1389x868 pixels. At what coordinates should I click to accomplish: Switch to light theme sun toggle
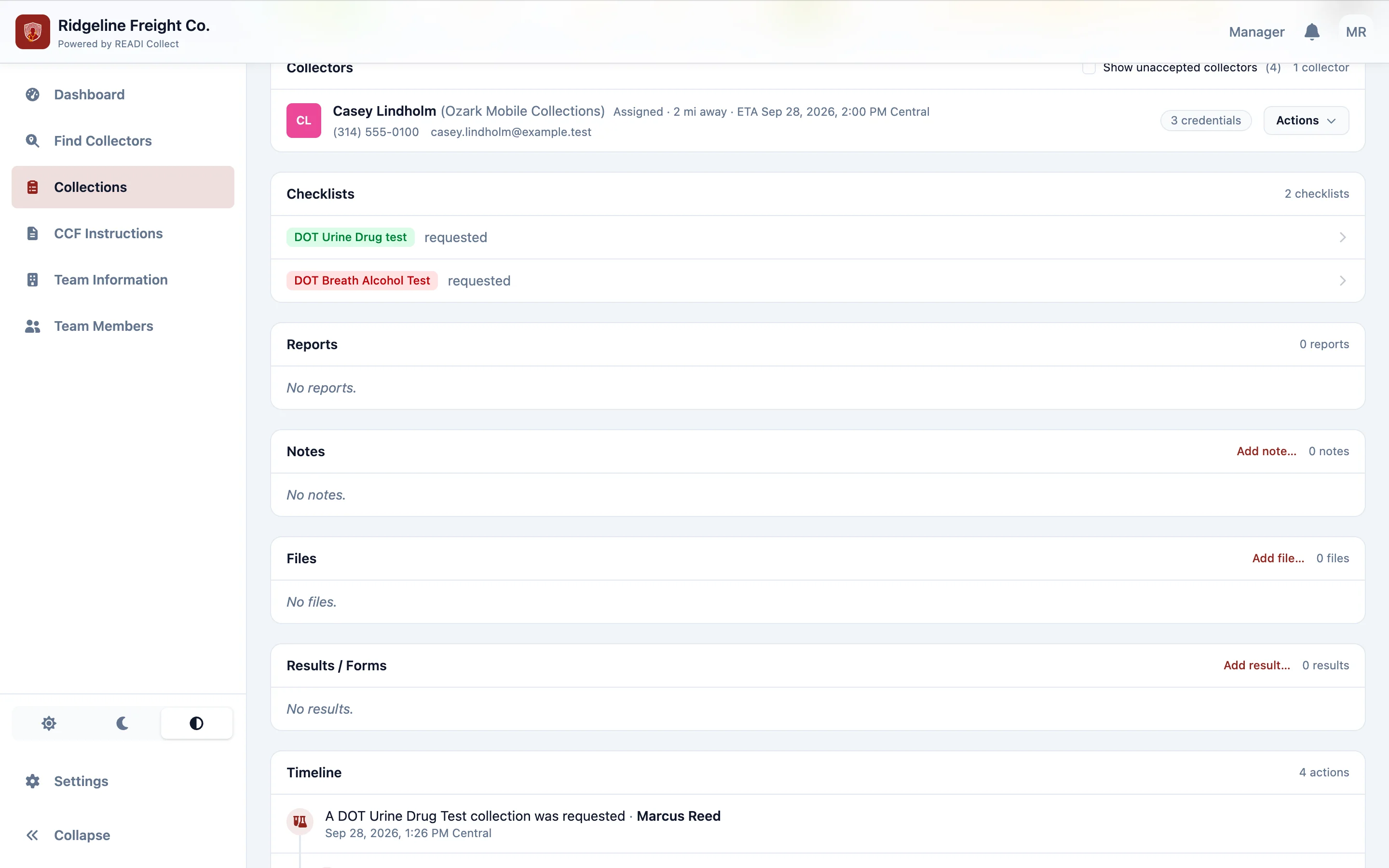49,723
